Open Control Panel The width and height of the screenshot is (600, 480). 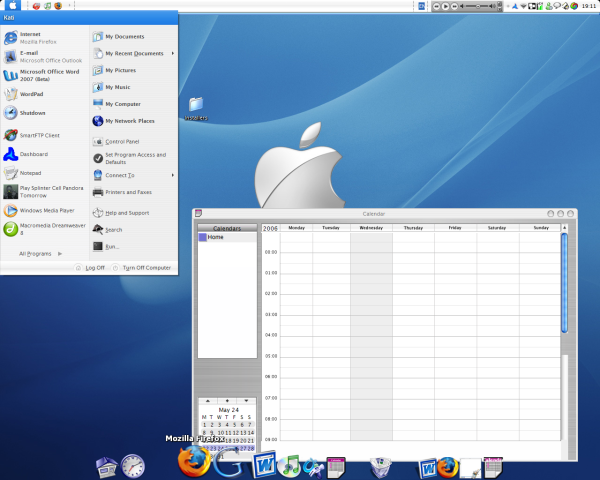133,142
